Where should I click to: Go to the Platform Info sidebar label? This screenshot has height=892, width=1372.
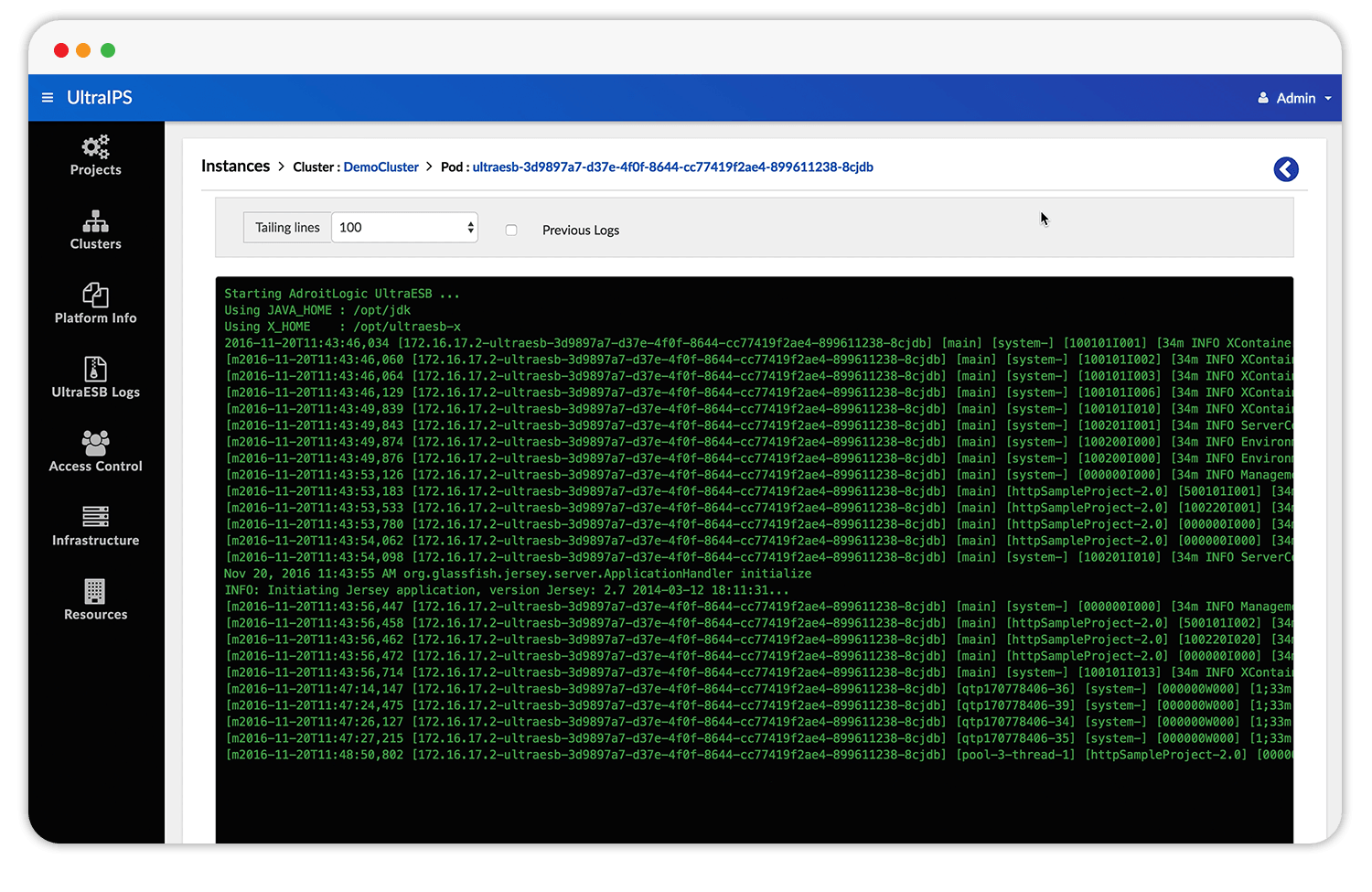click(x=95, y=318)
